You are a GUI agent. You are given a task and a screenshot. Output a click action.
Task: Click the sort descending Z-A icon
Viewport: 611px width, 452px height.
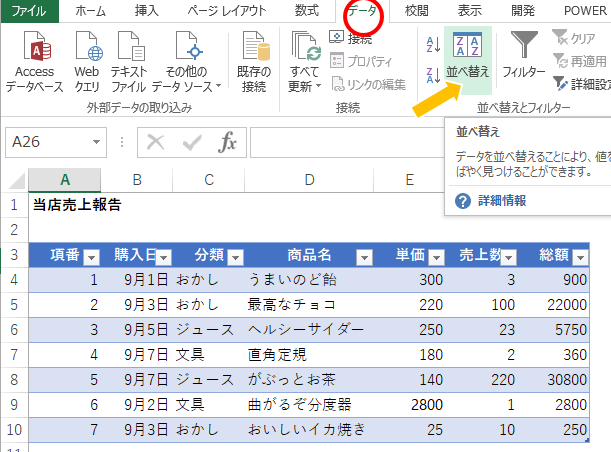click(433, 74)
